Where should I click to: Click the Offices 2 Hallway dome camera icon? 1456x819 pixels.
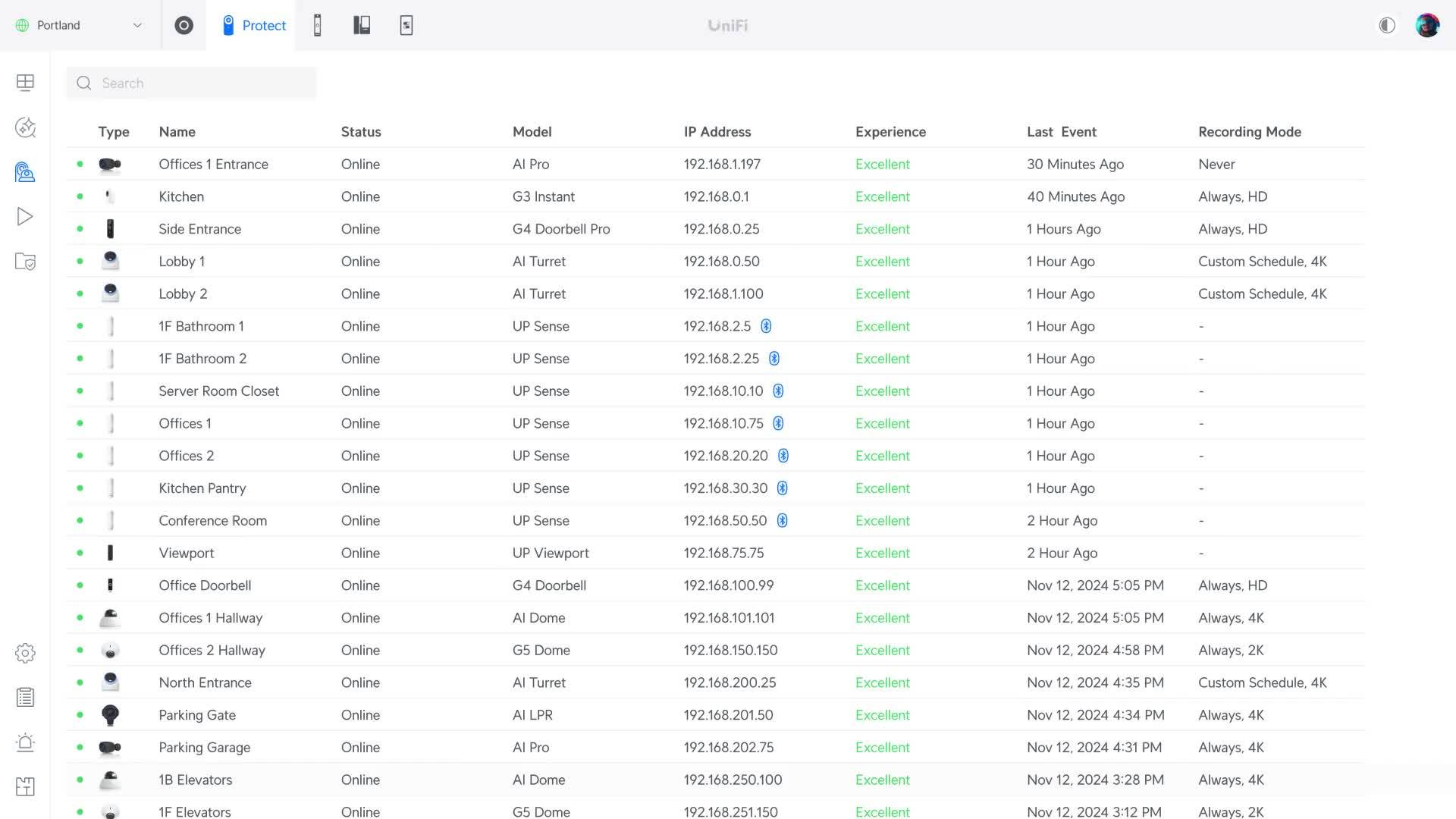[x=110, y=651]
